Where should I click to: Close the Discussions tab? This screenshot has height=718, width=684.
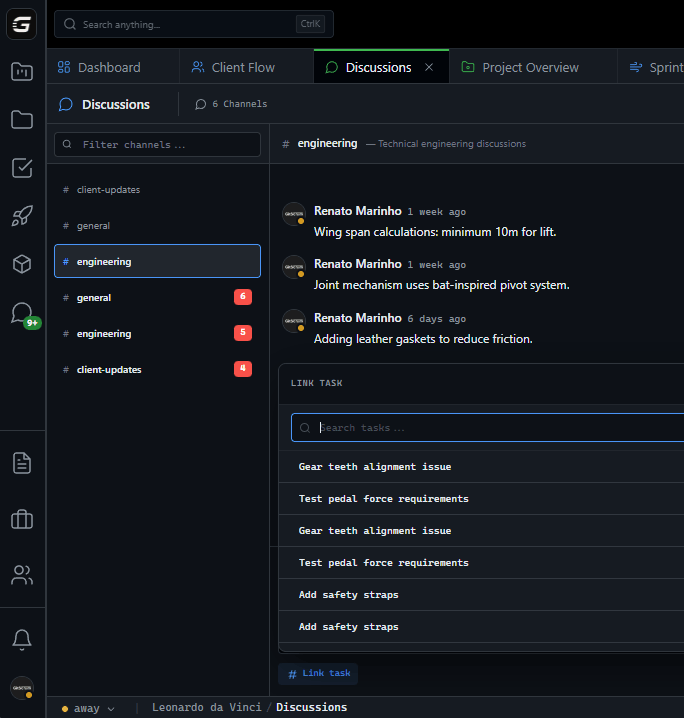coord(429,67)
